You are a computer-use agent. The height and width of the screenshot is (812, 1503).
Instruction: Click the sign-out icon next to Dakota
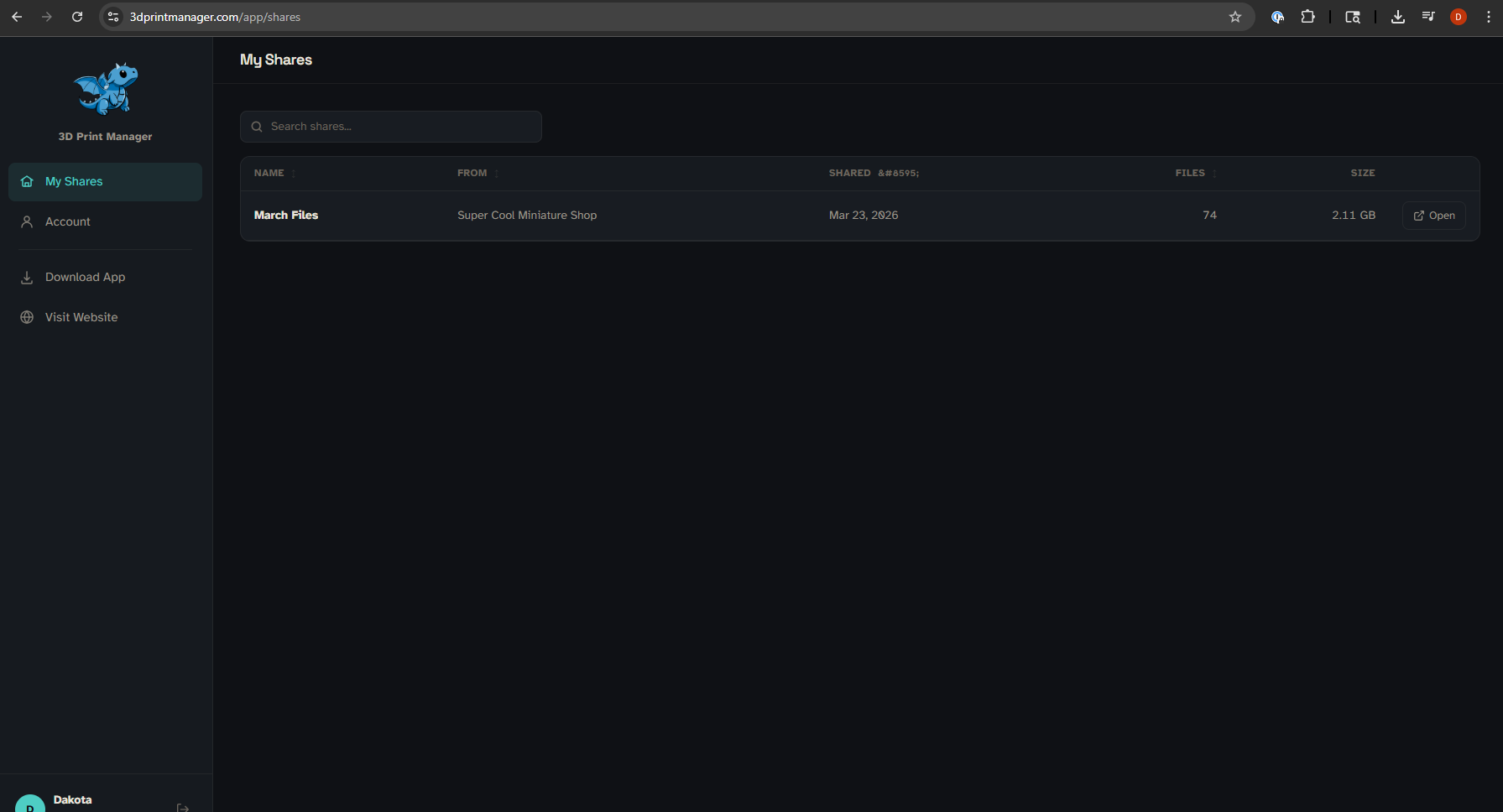pyautogui.click(x=182, y=806)
